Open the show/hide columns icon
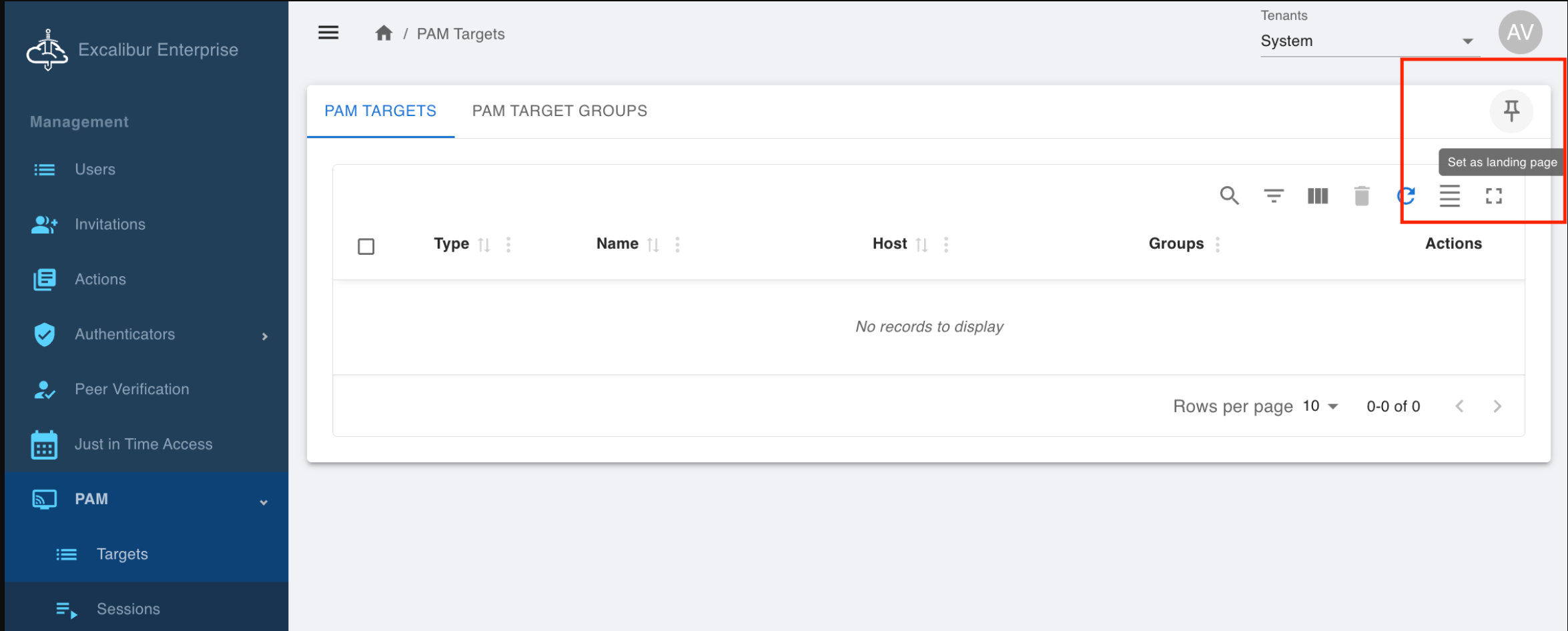This screenshot has width=1568, height=631. click(x=1318, y=196)
